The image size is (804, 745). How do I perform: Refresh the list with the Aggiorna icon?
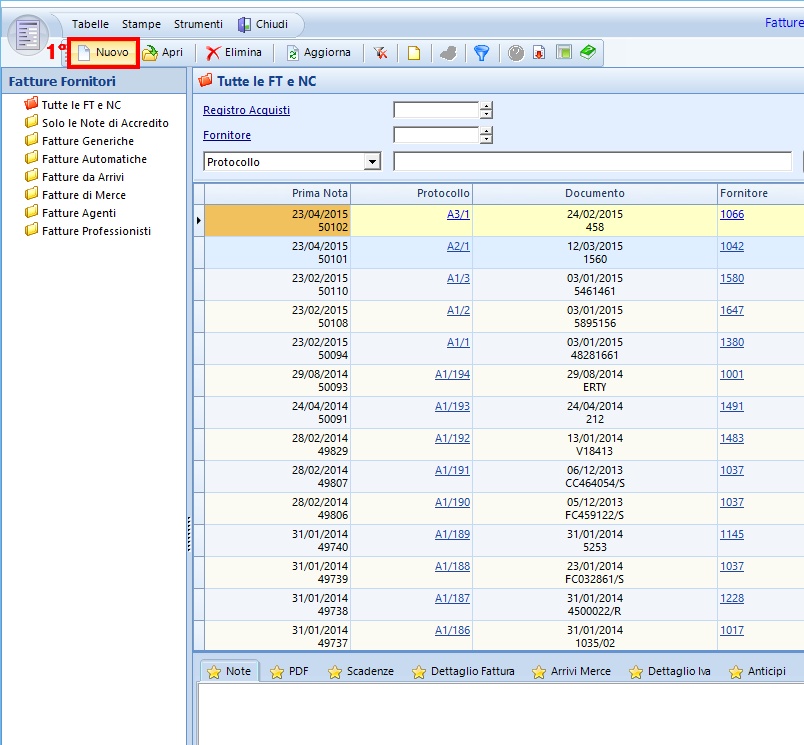294,53
